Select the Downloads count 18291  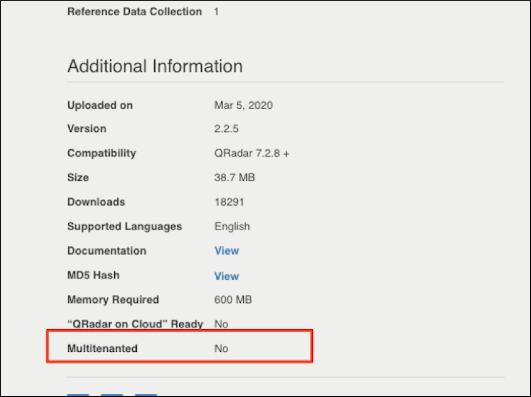point(229,202)
